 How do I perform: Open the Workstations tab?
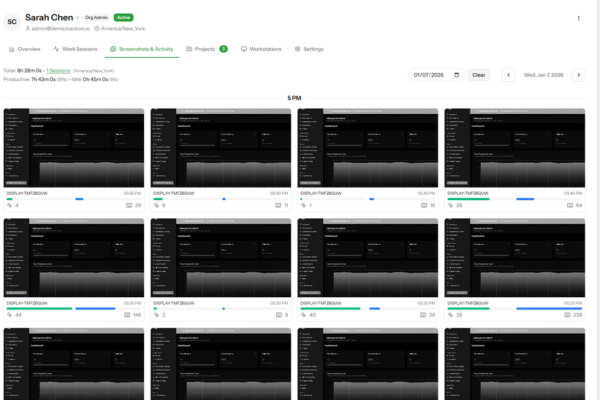point(261,49)
